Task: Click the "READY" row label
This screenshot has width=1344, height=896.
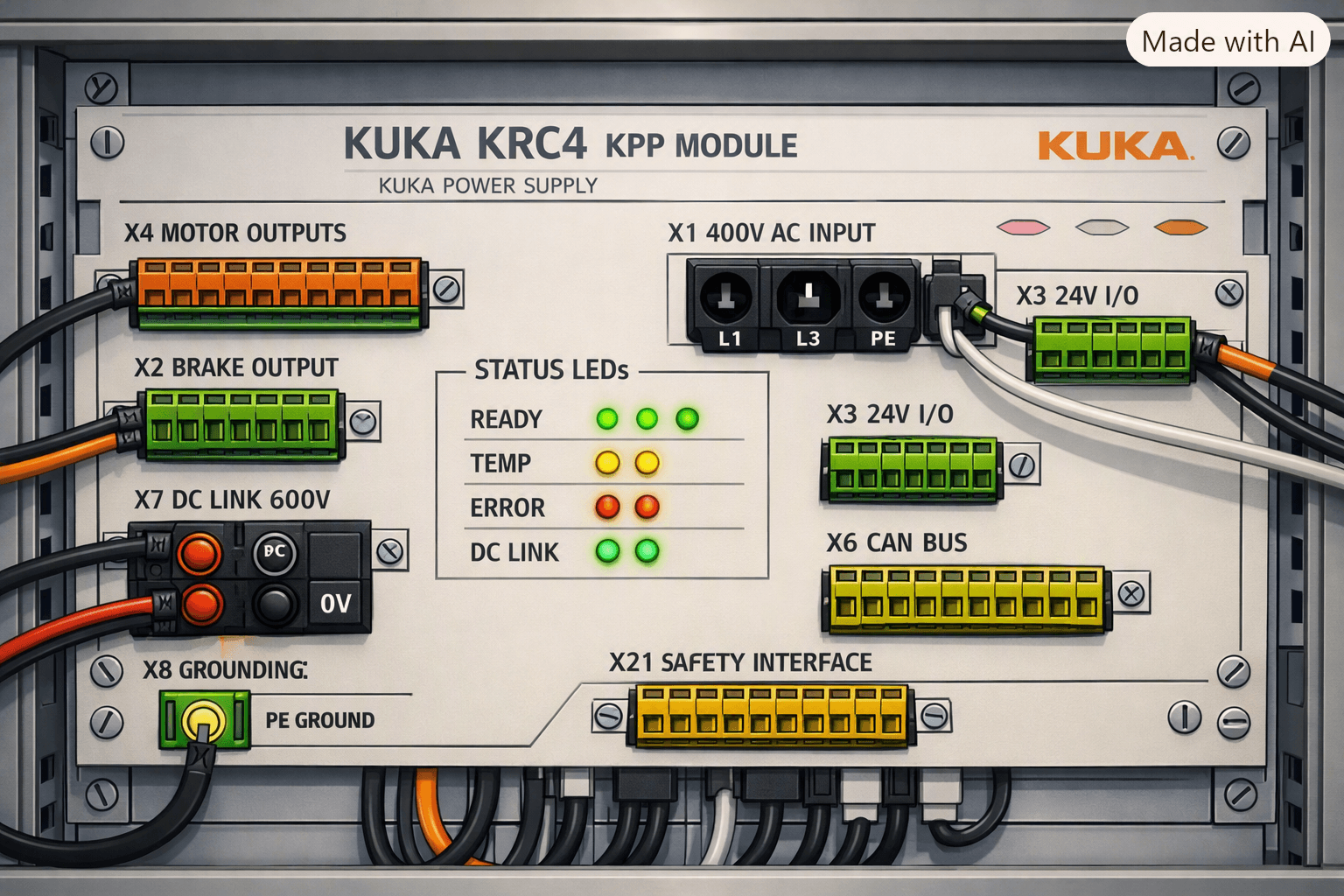Action: point(507,419)
